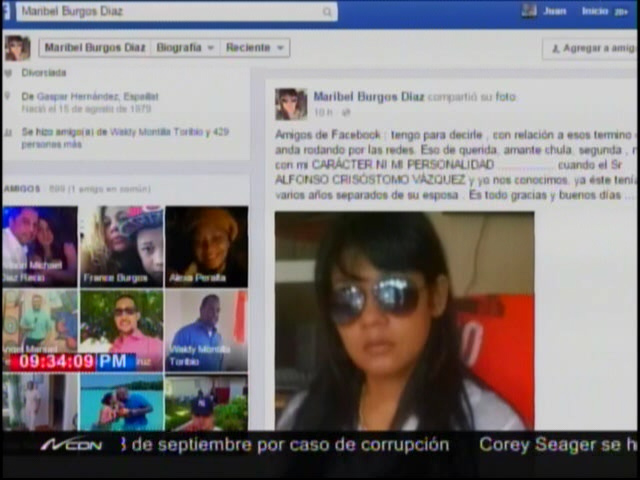Viewport: 640px width, 480px height.
Task: Click Juan's profile picture in top bar
Action: (529, 11)
